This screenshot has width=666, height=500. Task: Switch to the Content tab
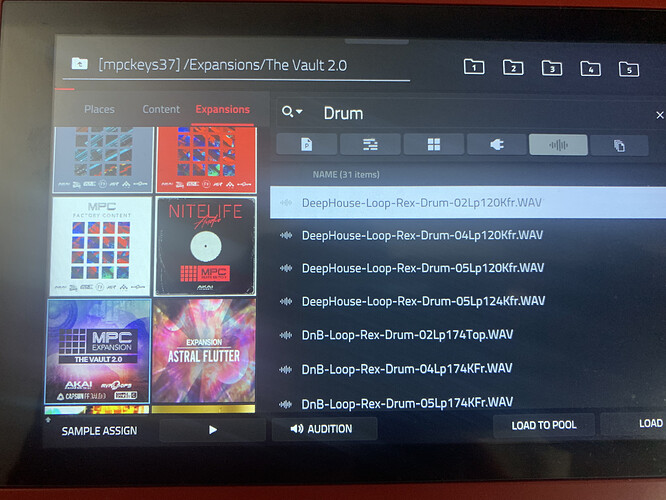(161, 110)
